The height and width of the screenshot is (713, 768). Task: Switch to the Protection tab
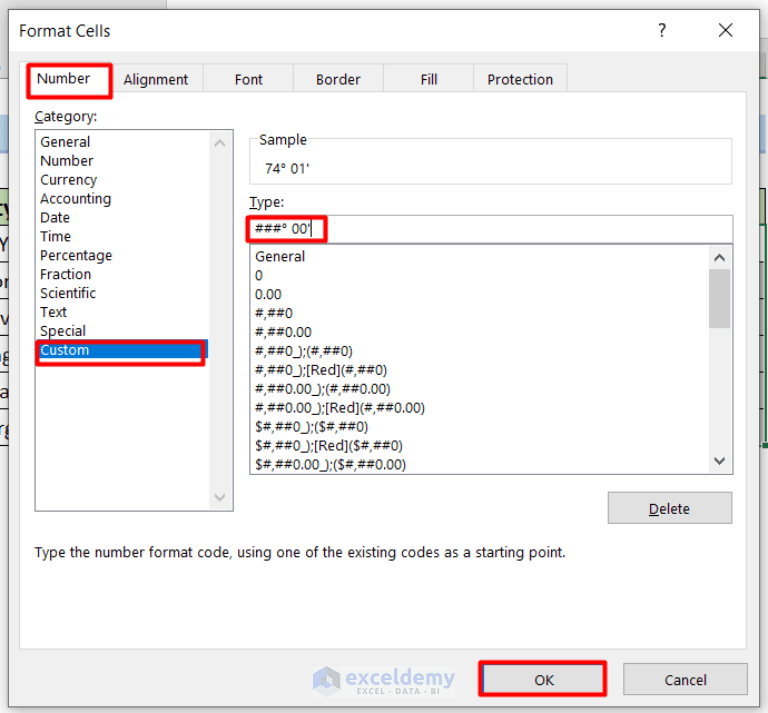(x=520, y=79)
